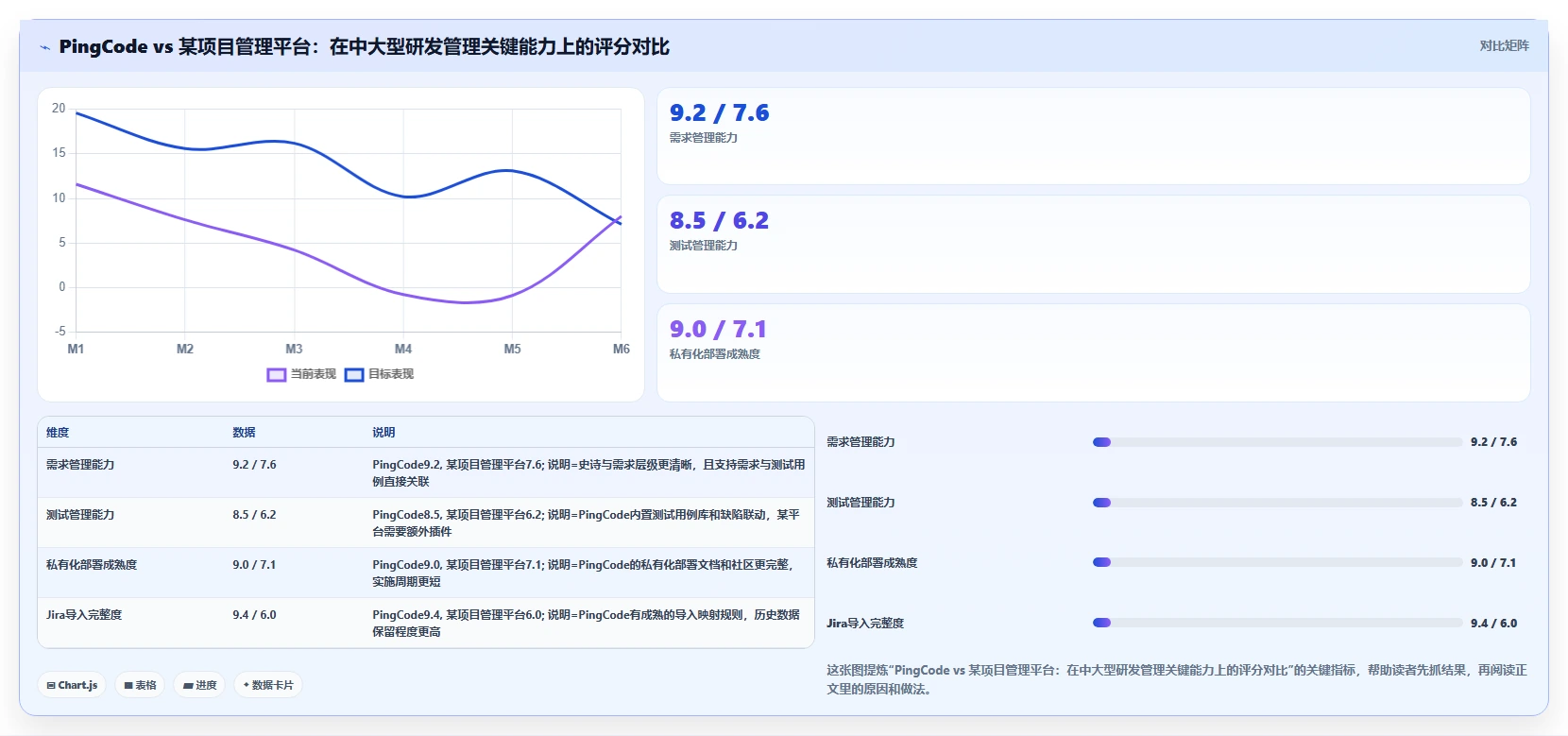This screenshot has width=1568, height=736.
Task: Click M6 label on chart x-axis
Action: coord(621,350)
